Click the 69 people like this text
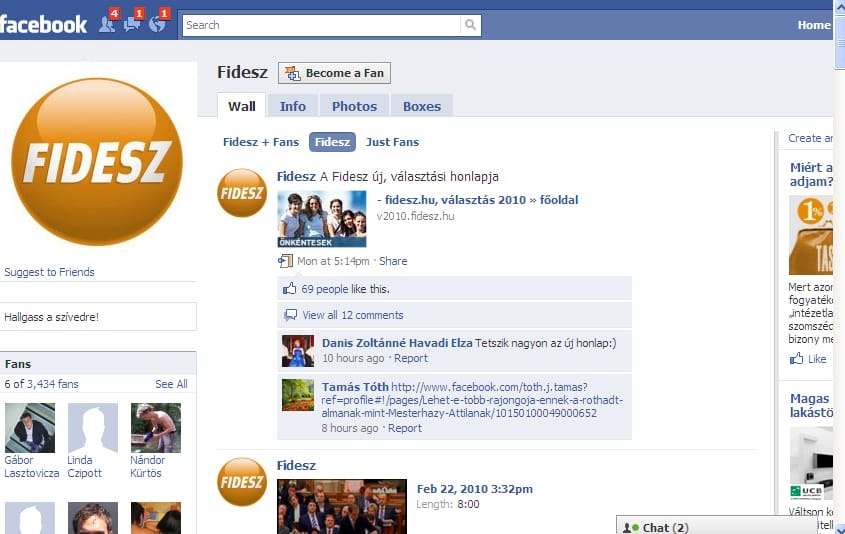 345,289
